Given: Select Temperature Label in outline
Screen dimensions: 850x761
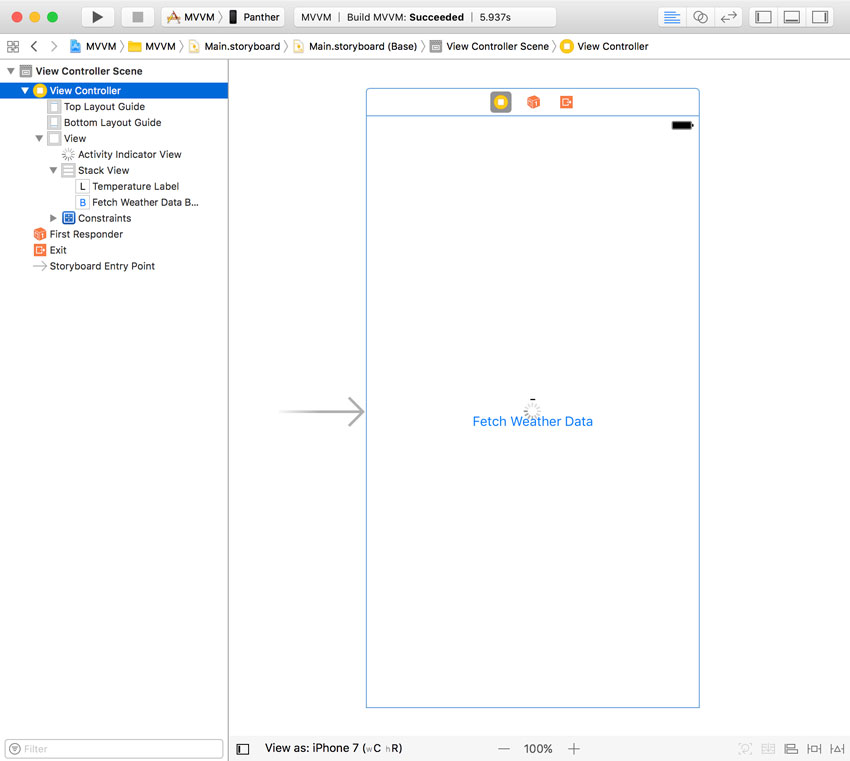Looking at the screenshot, I should [x=135, y=186].
